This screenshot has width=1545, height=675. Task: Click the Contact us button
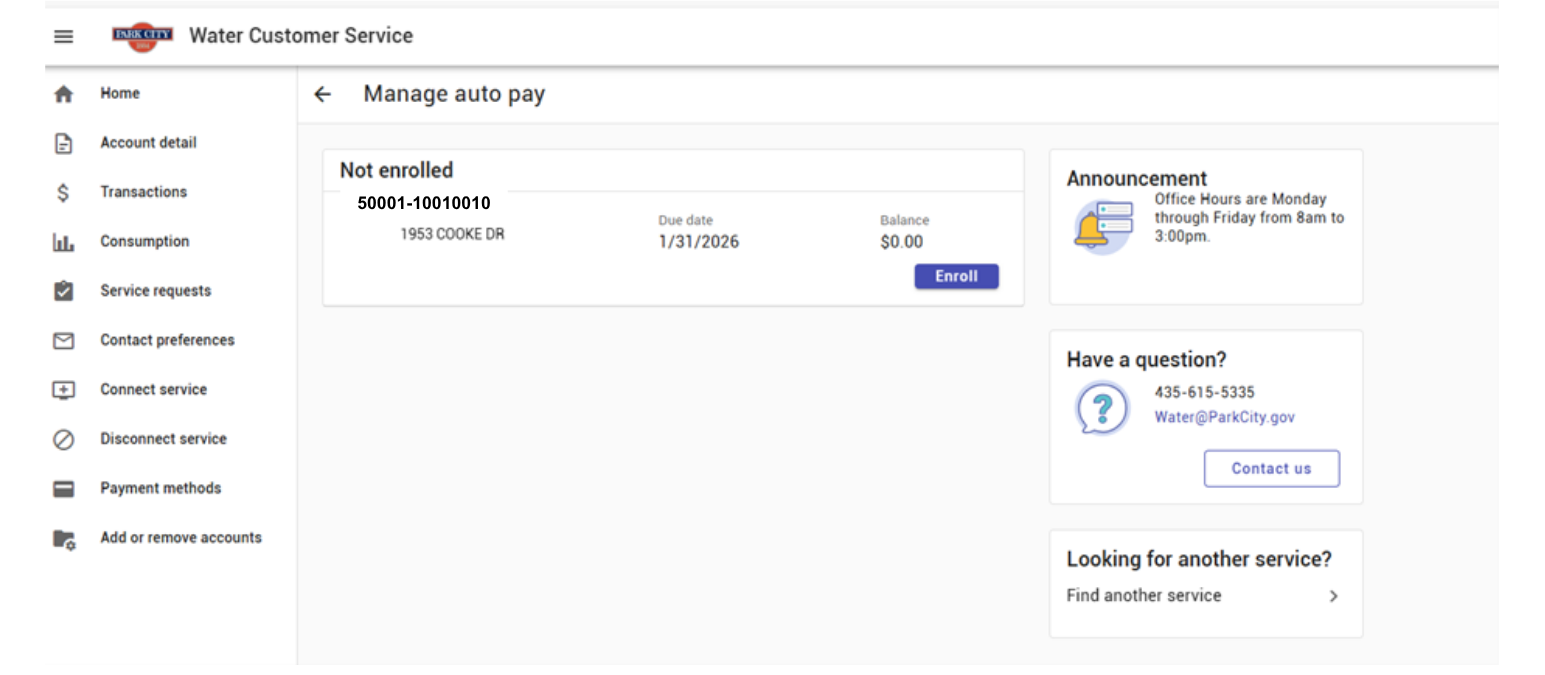click(1271, 468)
